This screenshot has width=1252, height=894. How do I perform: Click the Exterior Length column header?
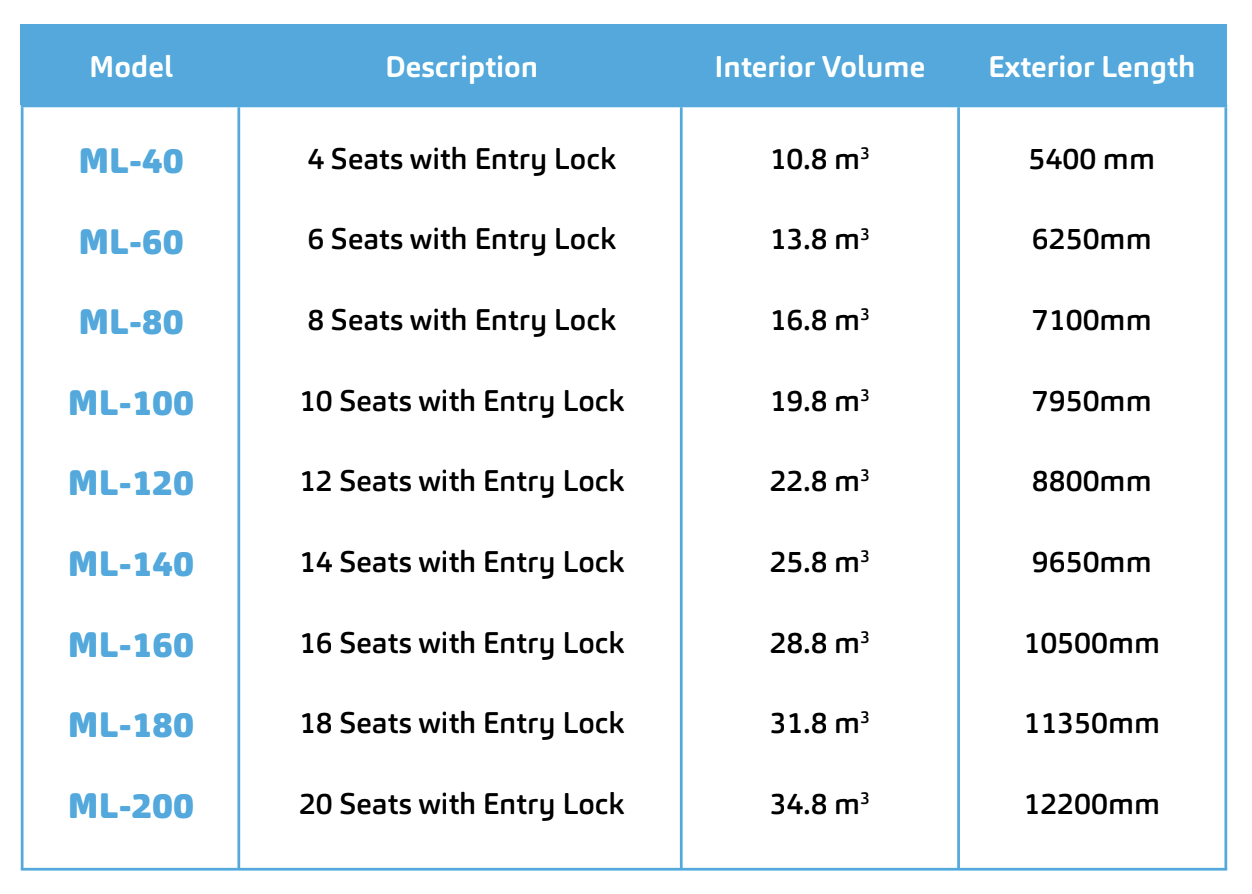pyautogui.click(x=1091, y=67)
